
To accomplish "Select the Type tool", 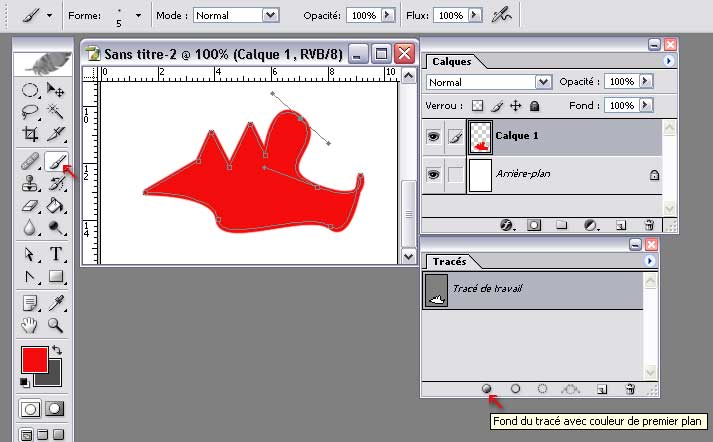I will point(55,254).
